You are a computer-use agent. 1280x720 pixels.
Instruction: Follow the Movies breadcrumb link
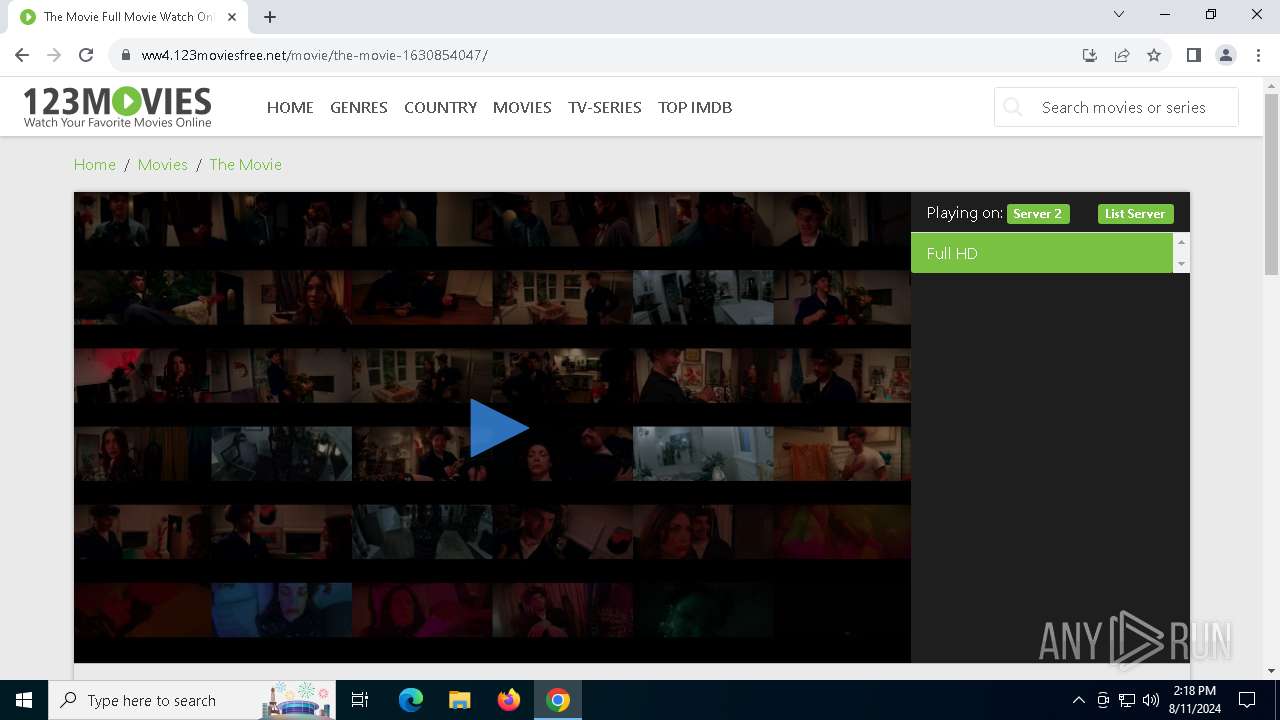(163, 164)
